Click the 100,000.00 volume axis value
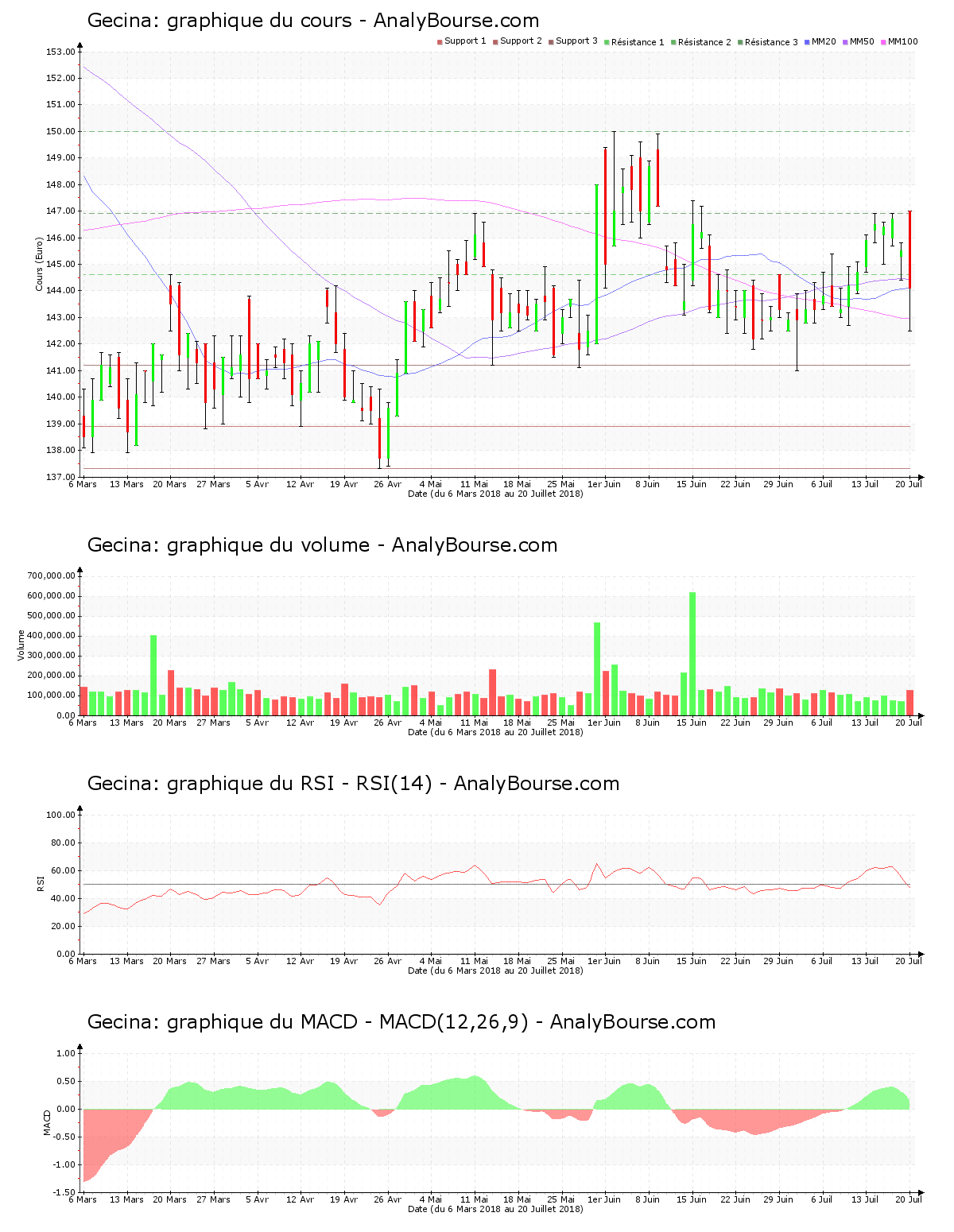 51,695
